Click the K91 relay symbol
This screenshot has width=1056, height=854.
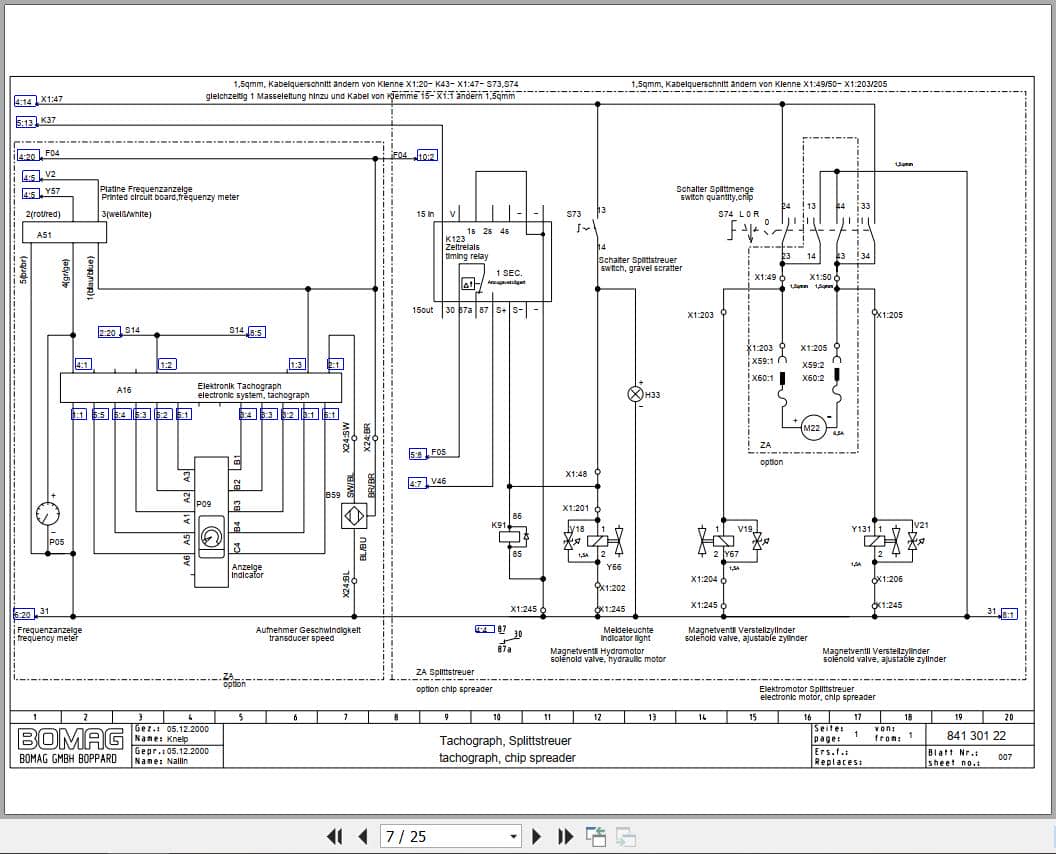click(x=508, y=538)
